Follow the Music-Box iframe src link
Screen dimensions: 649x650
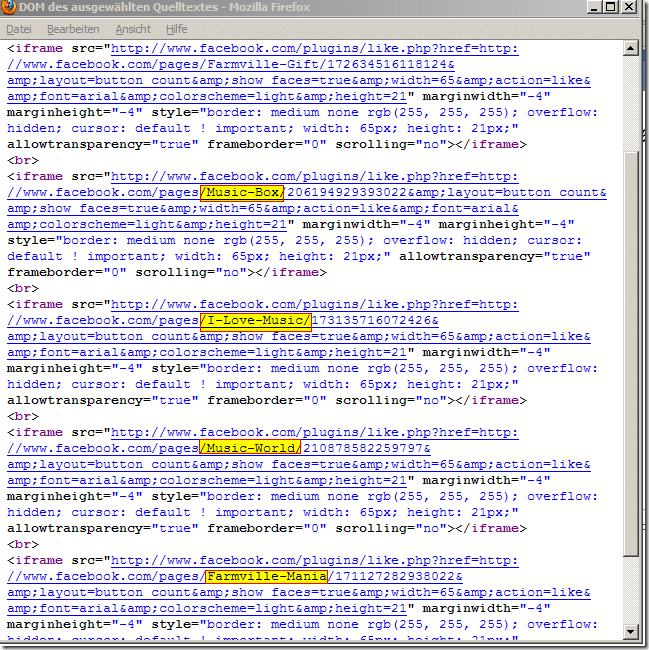307,201
